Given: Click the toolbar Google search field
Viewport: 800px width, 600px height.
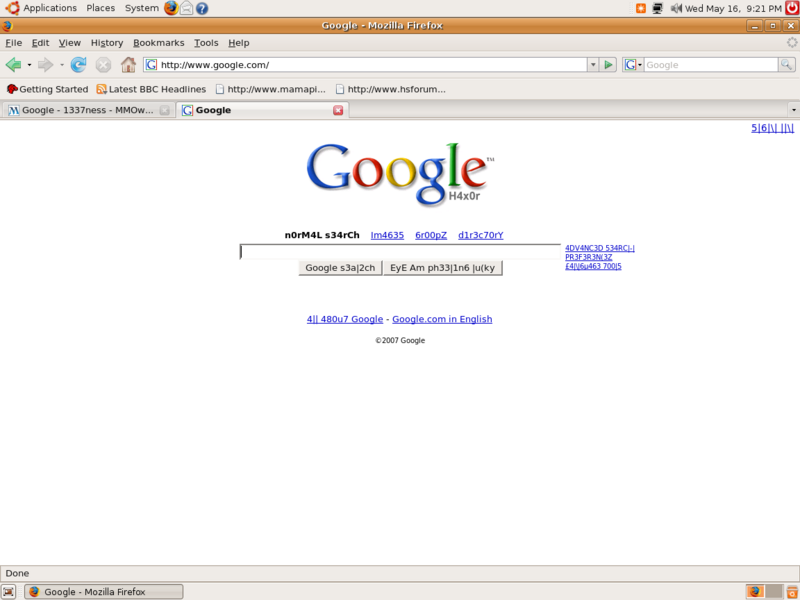Looking at the screenshot, I should [x=711, y=65].
